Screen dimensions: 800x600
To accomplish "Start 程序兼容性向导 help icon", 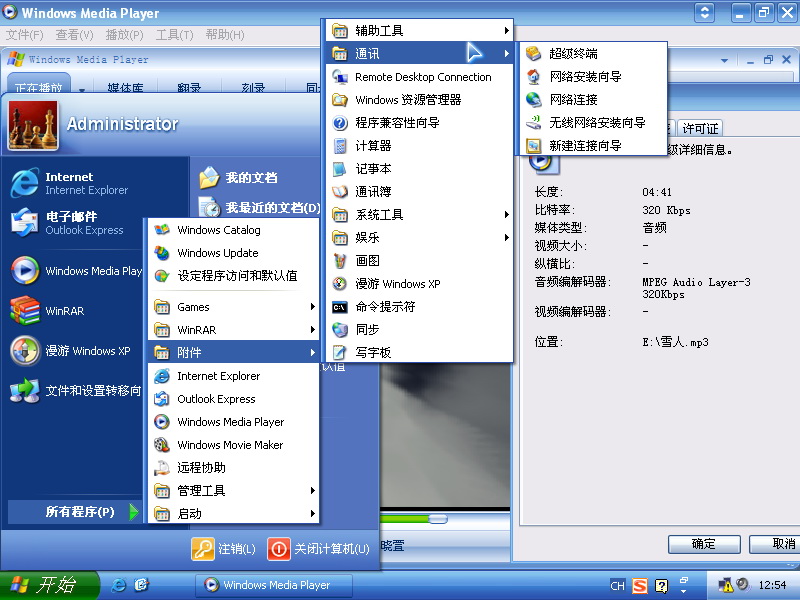I will coord(340,122).
